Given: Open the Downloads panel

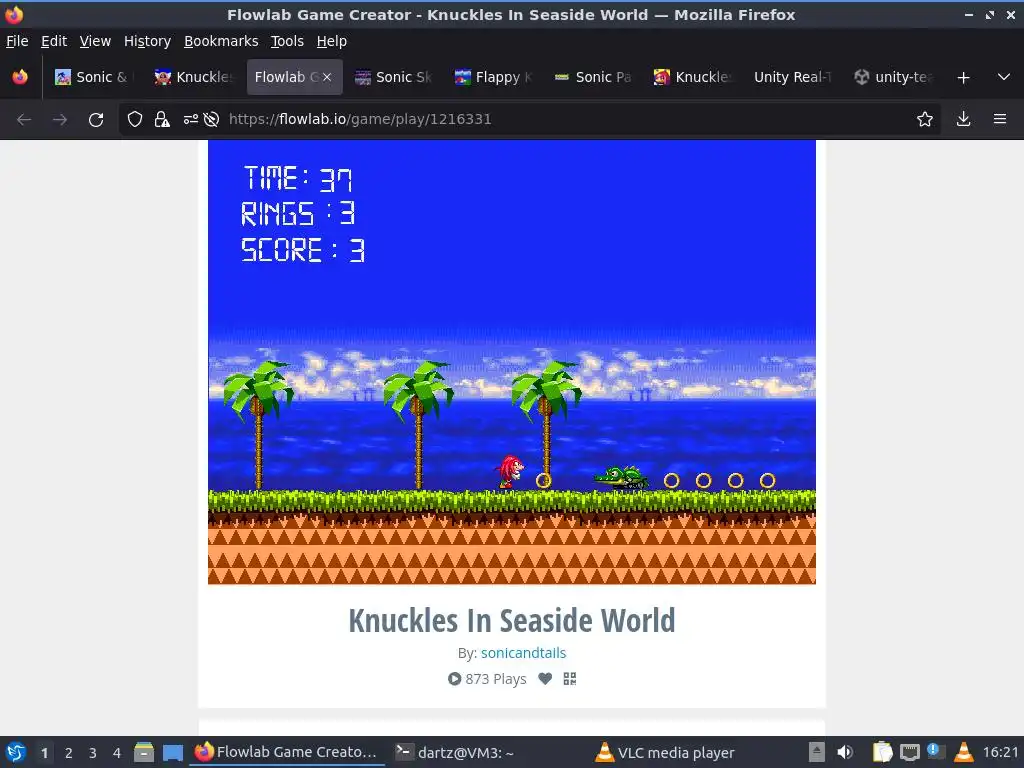Looking at the screenshot, I should pyautogui.click(x=963, y=120).
